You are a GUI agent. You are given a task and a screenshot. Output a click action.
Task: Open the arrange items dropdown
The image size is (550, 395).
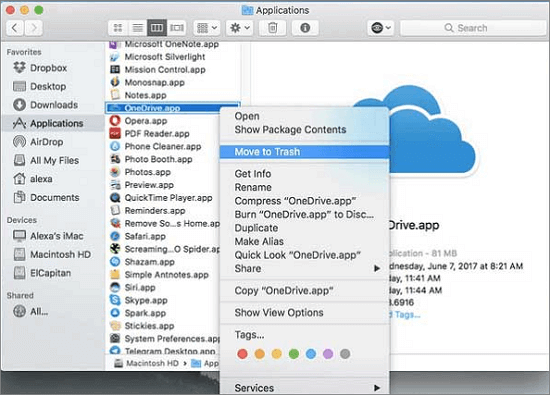[207, 28]
